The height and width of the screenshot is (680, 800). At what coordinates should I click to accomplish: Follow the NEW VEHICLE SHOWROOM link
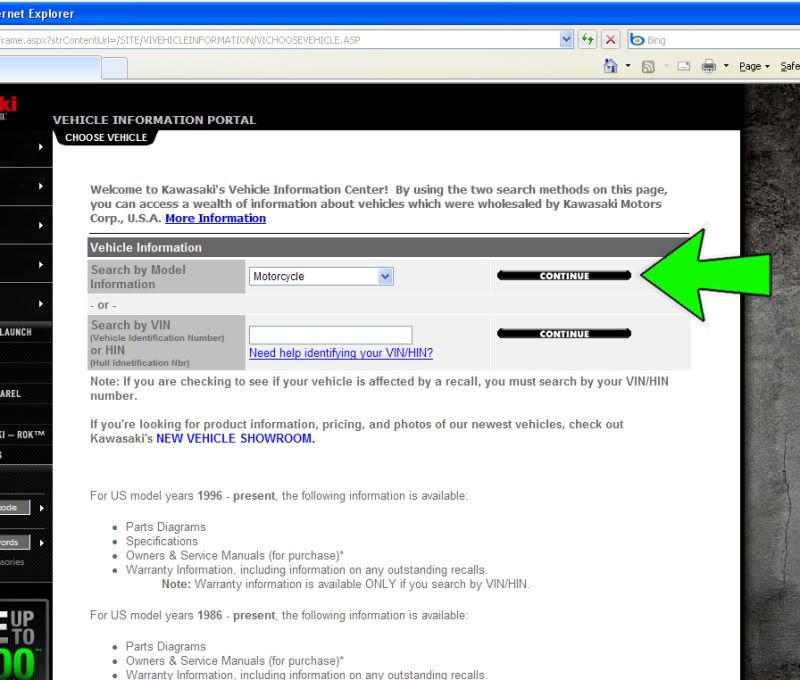235,439
